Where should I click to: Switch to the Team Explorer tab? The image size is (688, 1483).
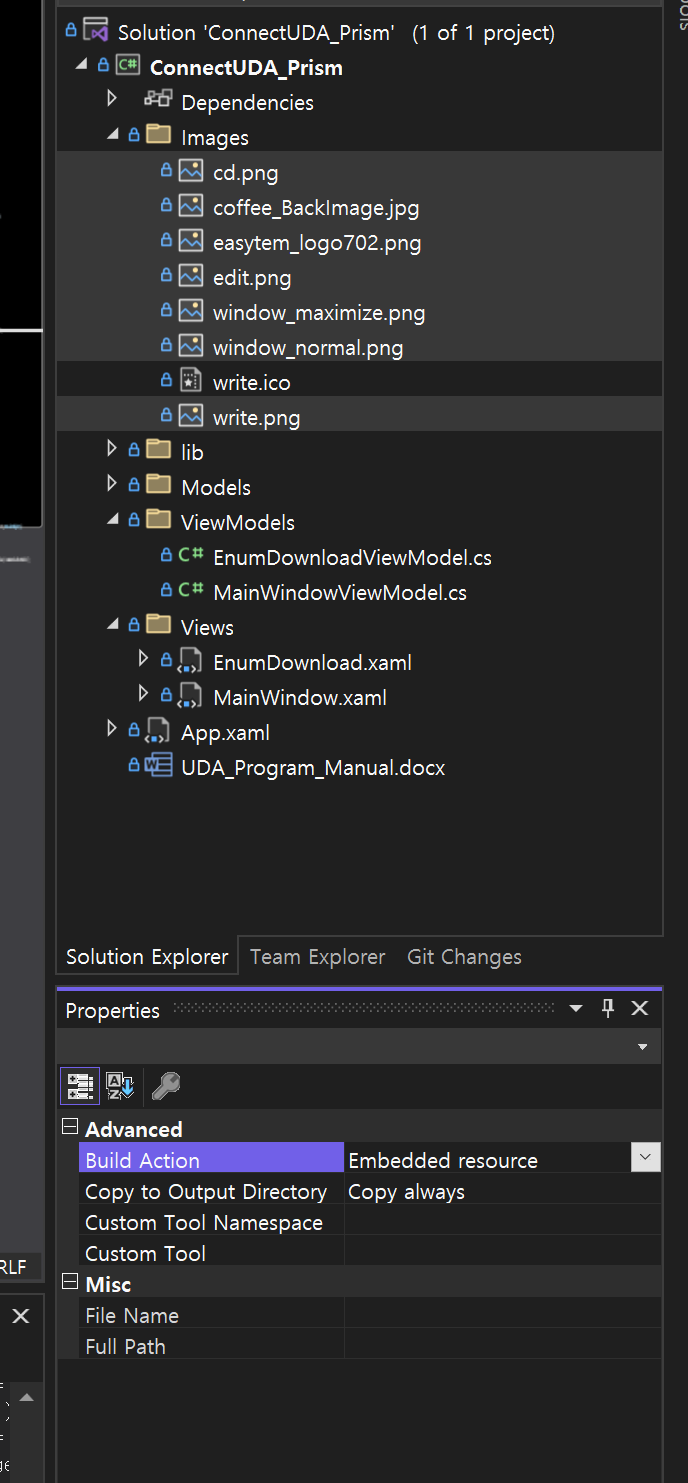tap(317, 957)
